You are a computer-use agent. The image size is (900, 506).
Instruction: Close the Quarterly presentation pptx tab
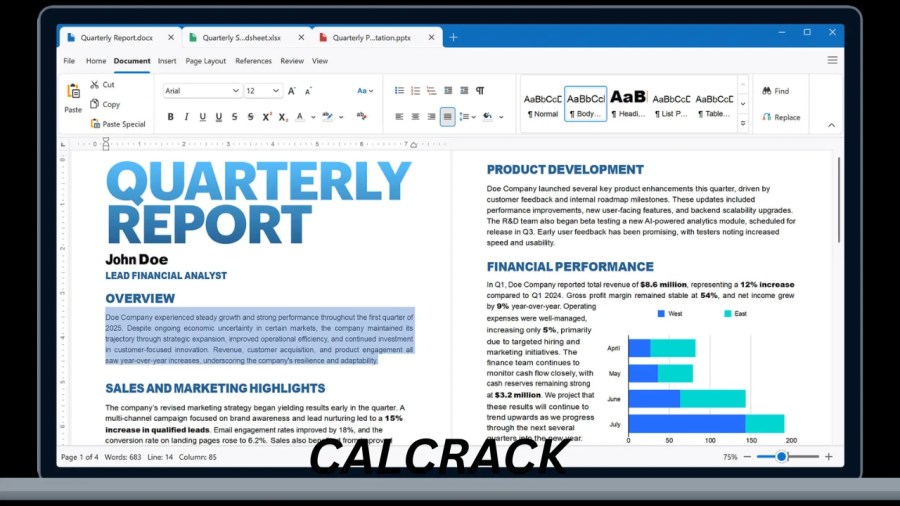click(432, 37)
